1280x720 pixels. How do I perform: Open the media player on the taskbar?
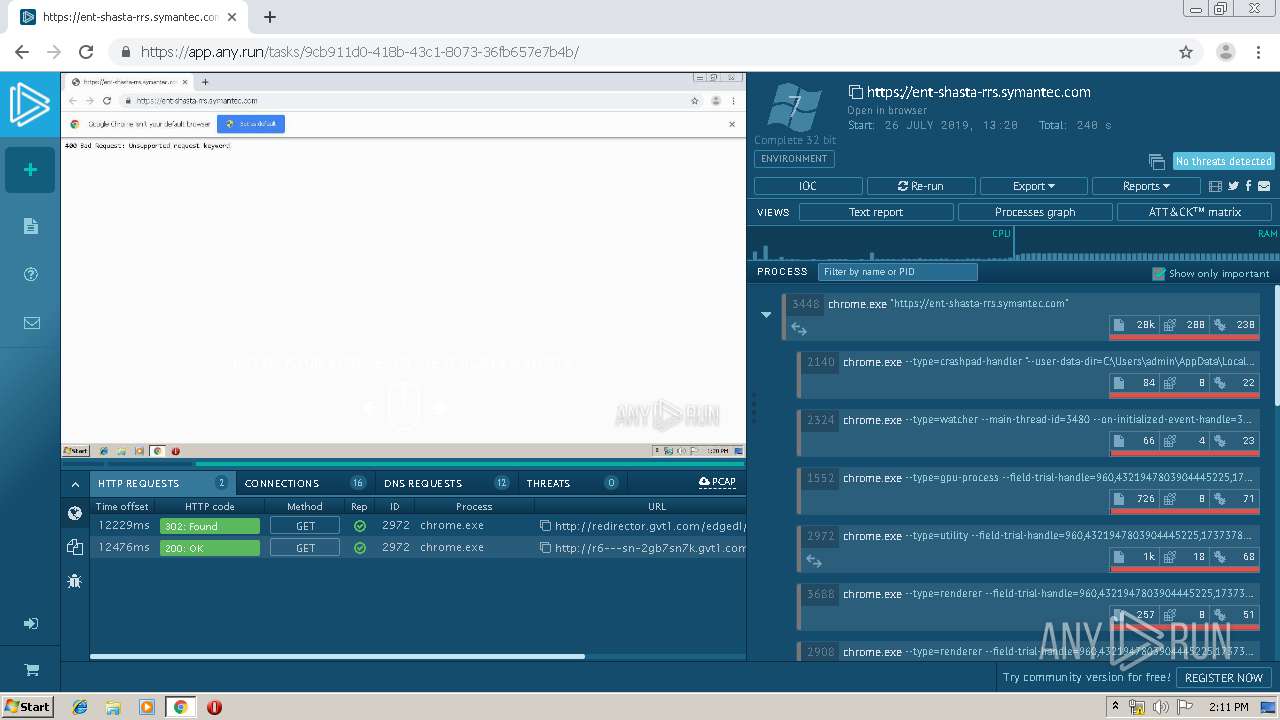point(147,707)
